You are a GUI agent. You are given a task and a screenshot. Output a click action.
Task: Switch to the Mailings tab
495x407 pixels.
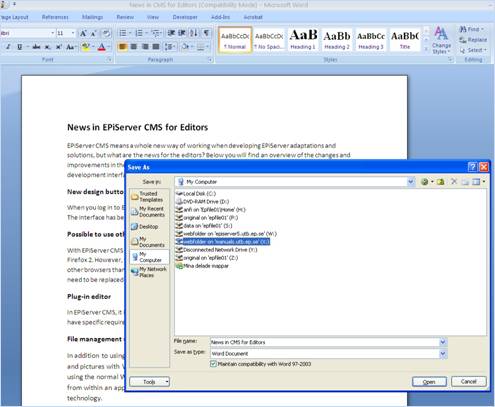(92, 17)
